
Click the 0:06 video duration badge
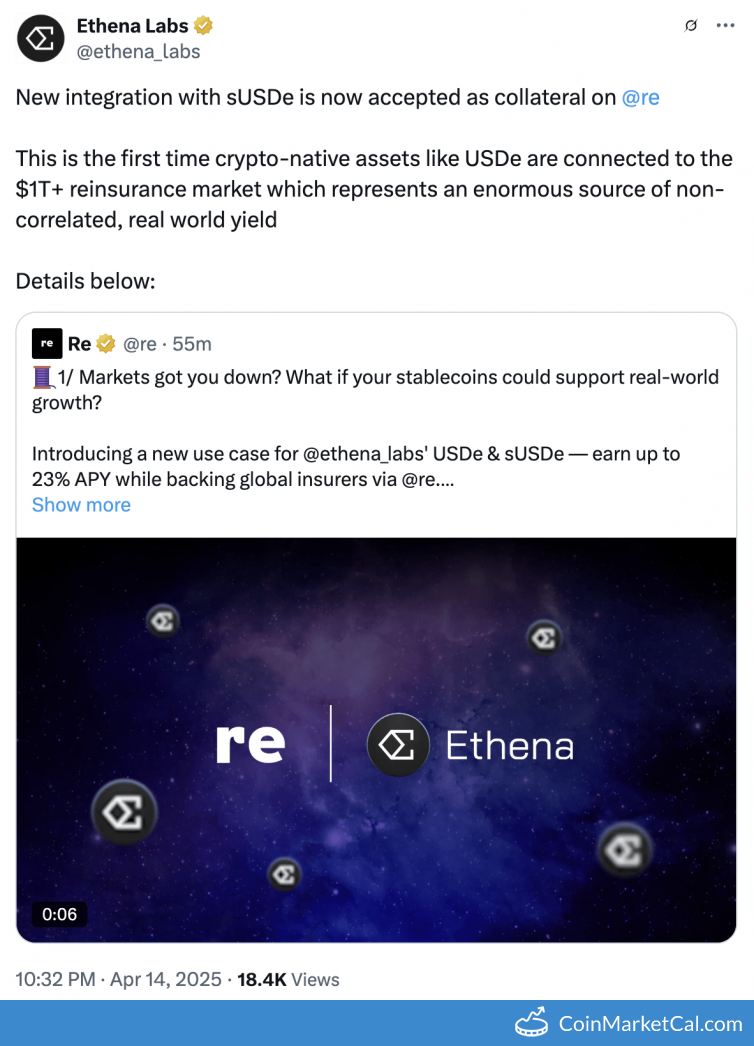tap(59, 914)
